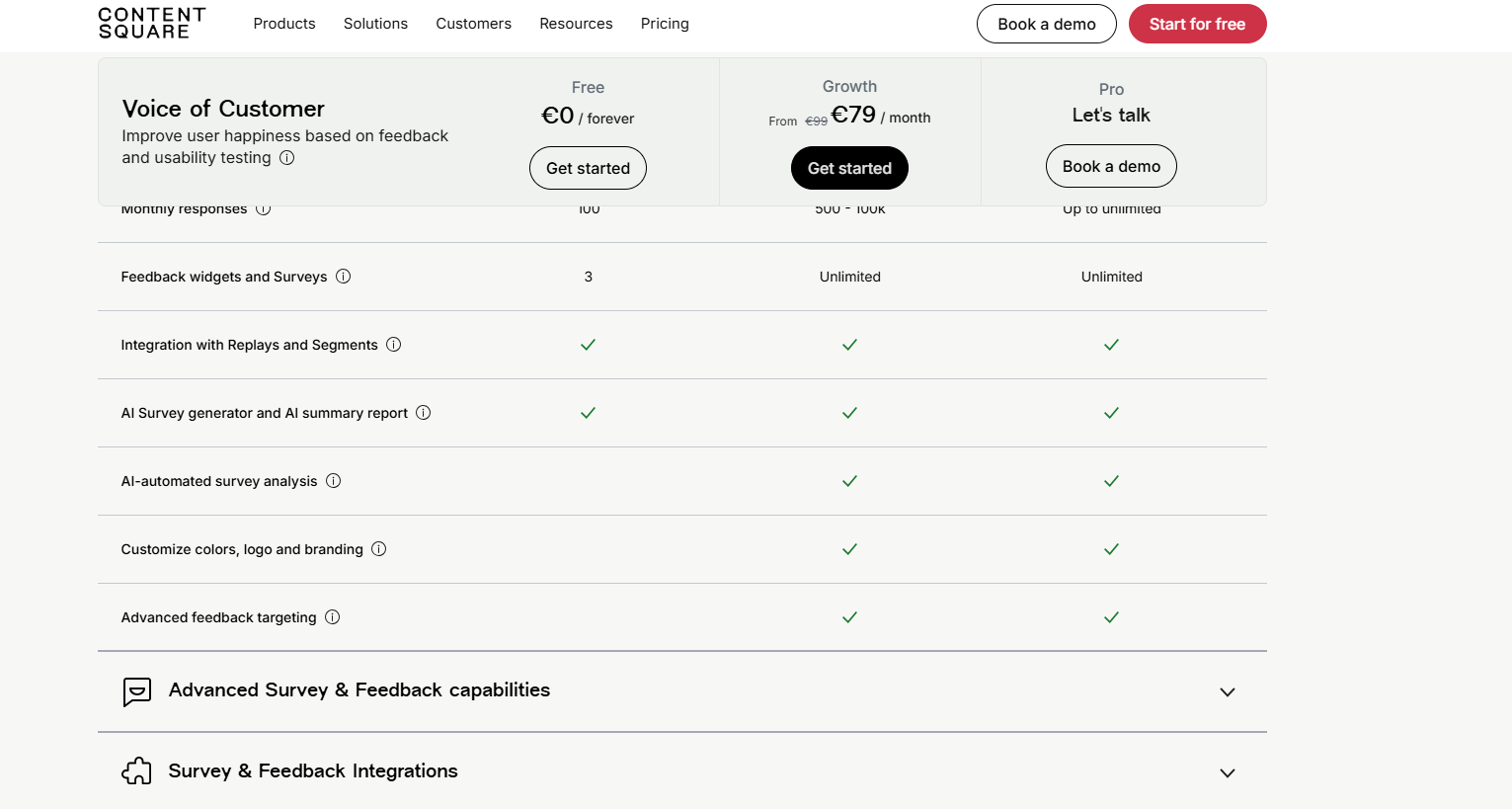Click value 3 for Feedback widgets Free plan
Image resolution: width=1512 pixels, height=809 pixels.
click(589, 277)
